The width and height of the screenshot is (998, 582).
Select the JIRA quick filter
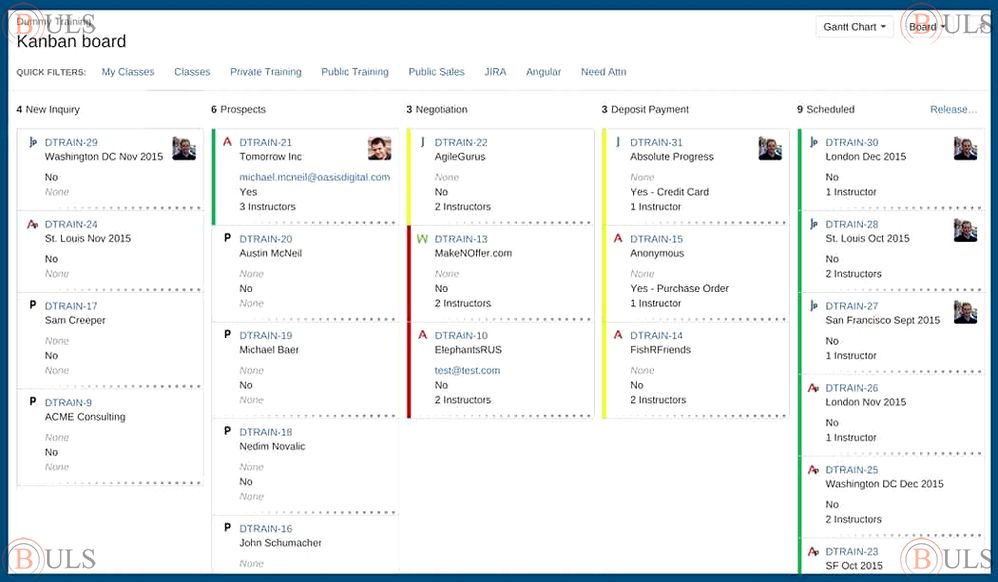[495, 72]
